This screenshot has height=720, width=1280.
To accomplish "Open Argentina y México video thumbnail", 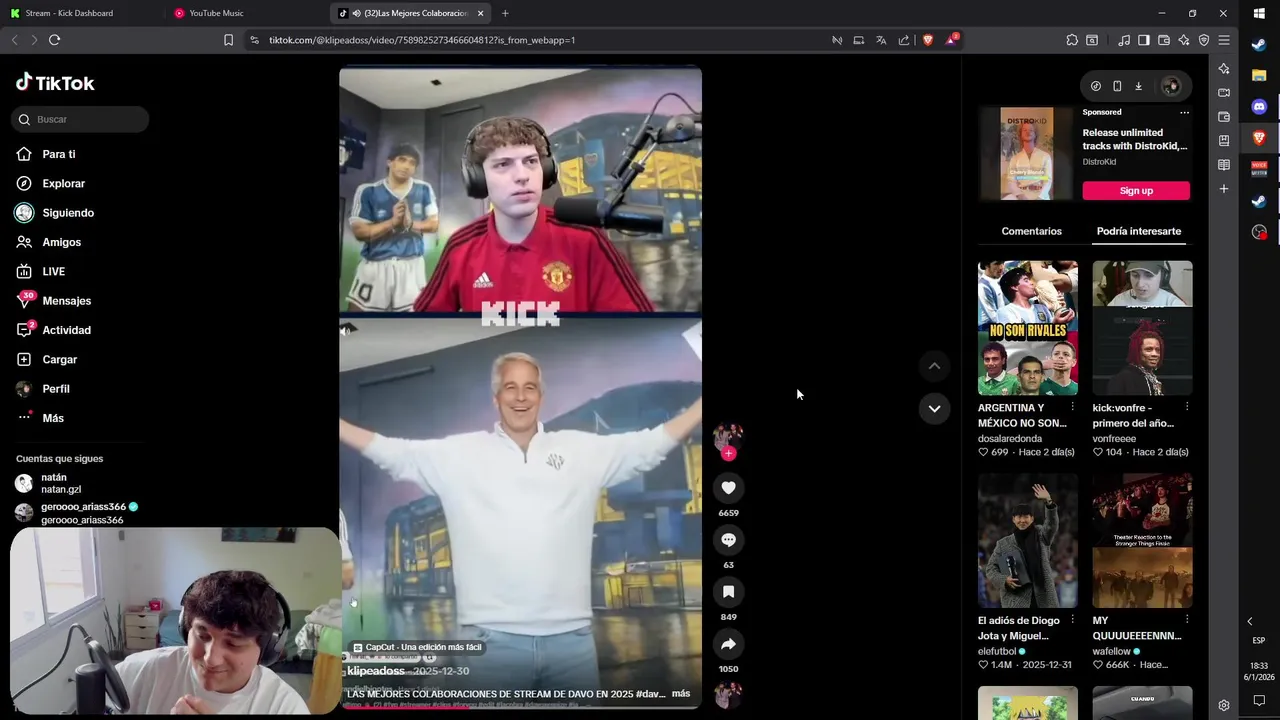I will [1028, 328].
